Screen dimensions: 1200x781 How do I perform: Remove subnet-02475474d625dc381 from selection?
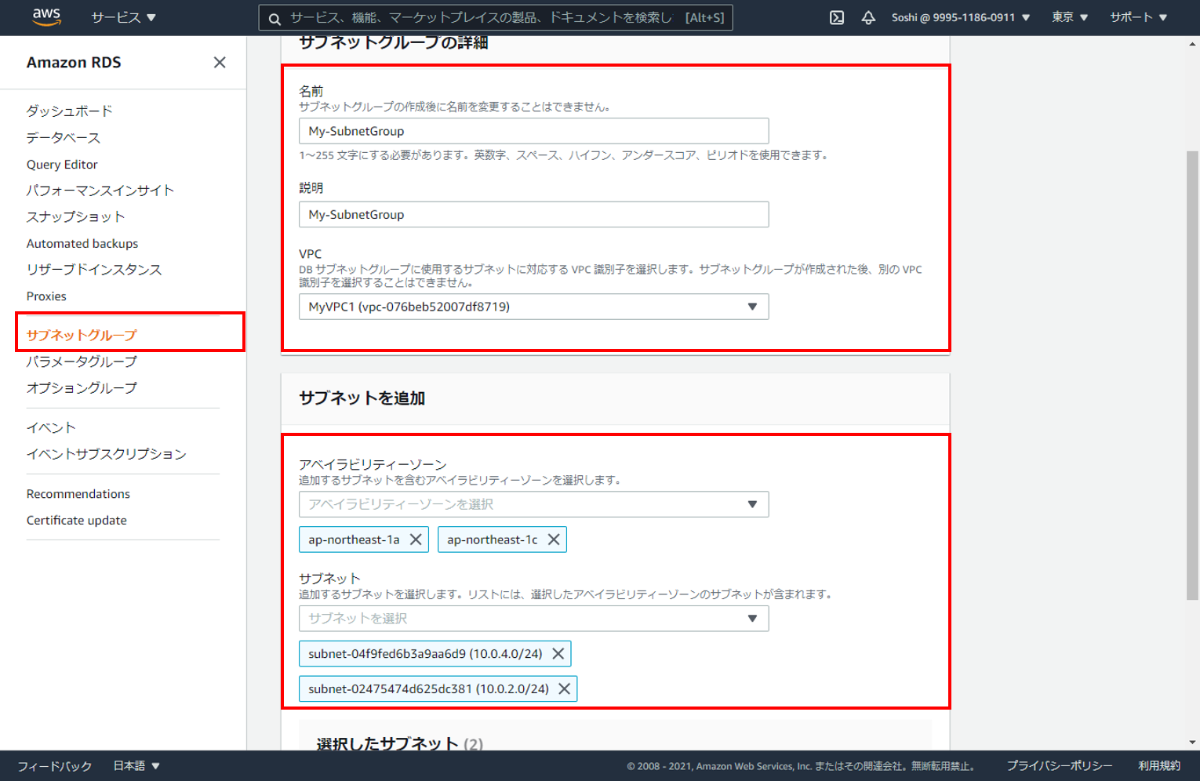[564, 689]
